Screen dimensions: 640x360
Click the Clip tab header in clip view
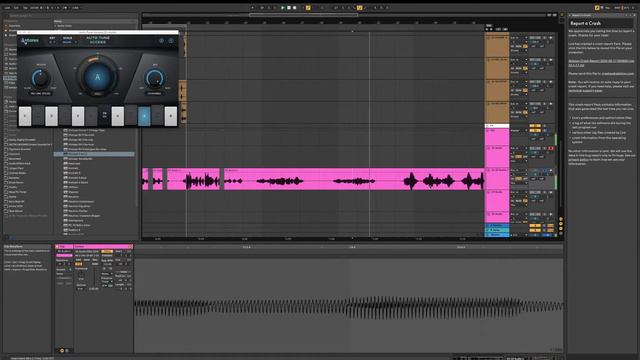pos(64,247)
